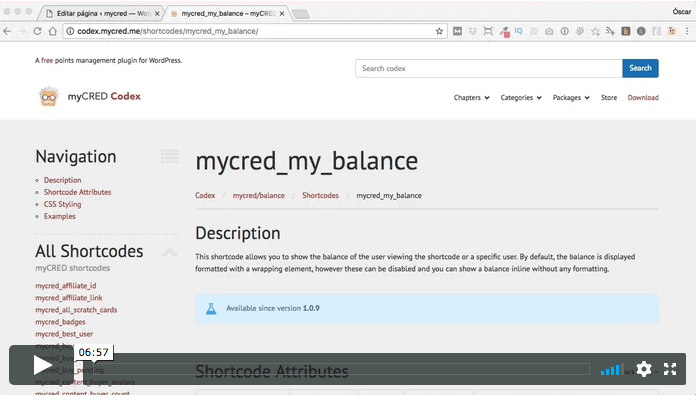
Task: Open the camera screenshot extension
Action: click(x=549, y=31)
